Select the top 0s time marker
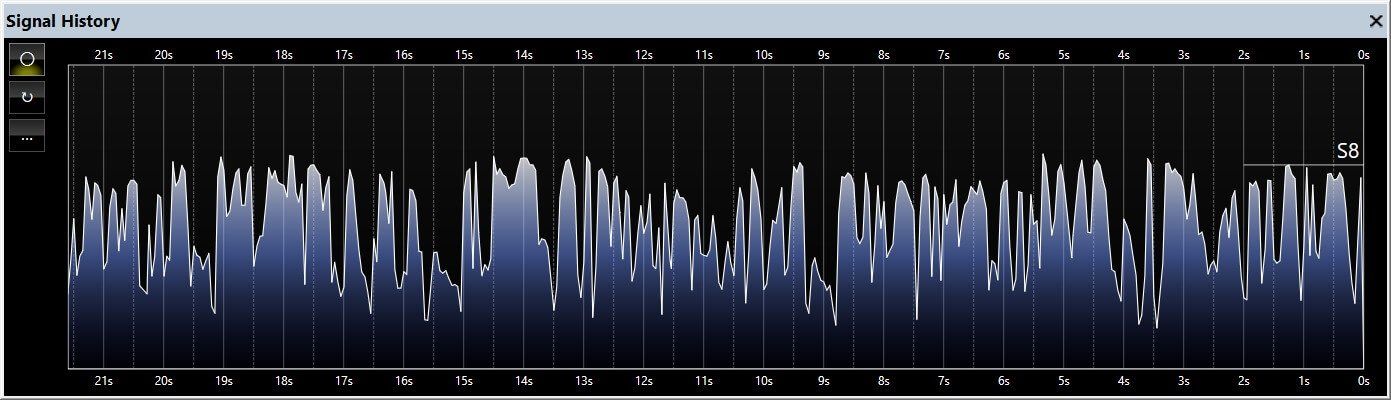The width and height of the screenshot is (1391, 400). point(1363,55)
